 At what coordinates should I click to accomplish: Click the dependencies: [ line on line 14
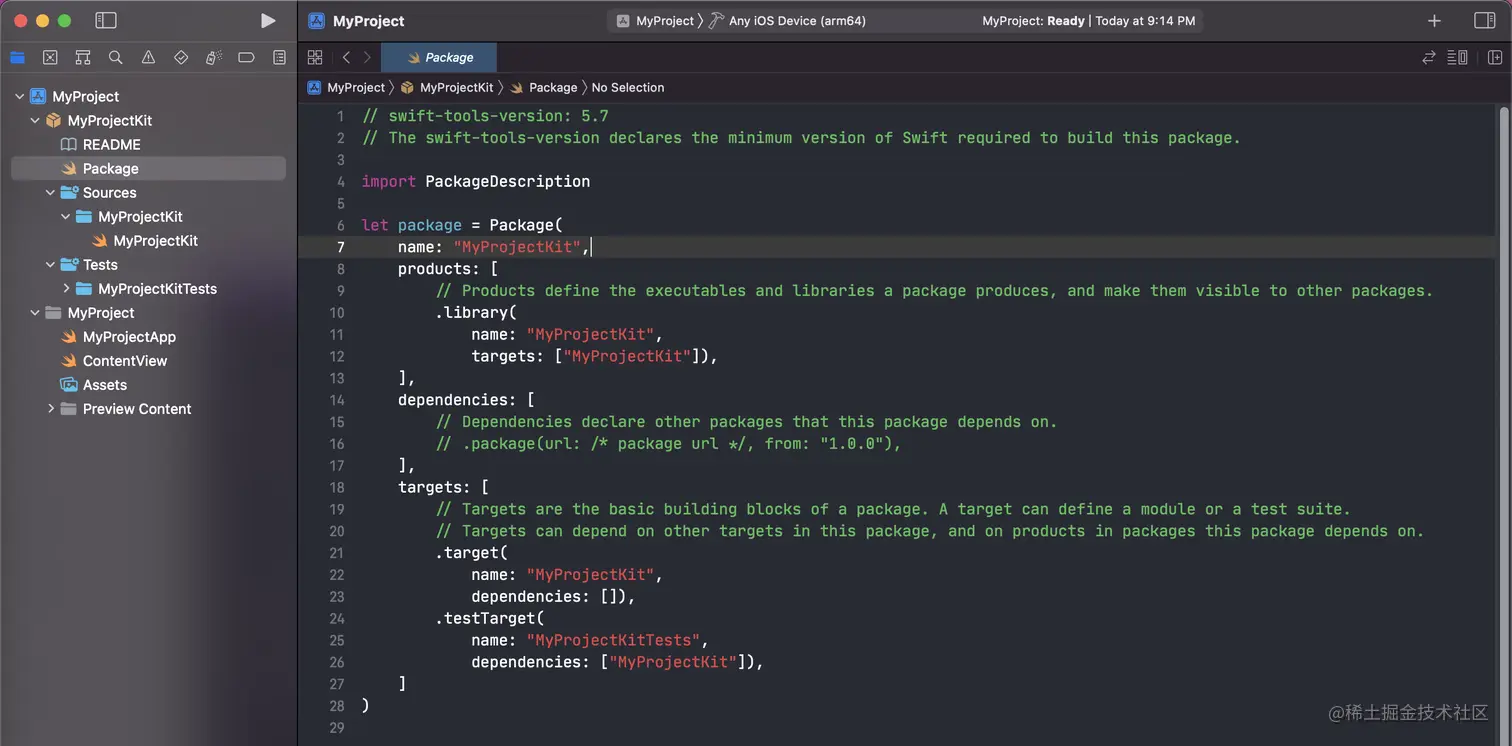466,400
